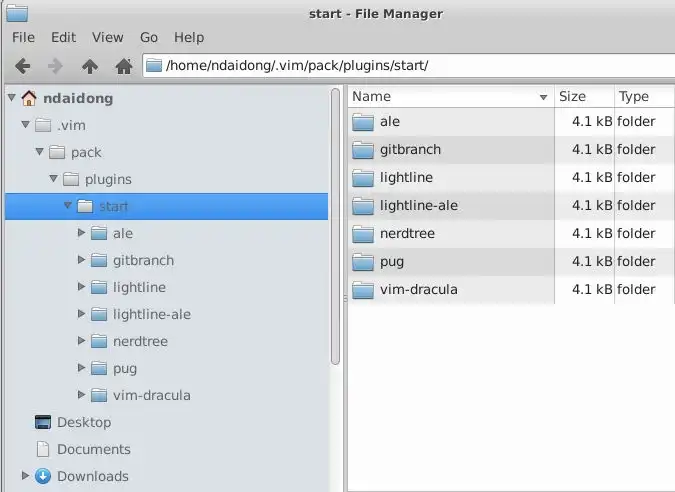The image size is (675, 492).
Task: Click the location path input field
Action: tap(400, 66)
